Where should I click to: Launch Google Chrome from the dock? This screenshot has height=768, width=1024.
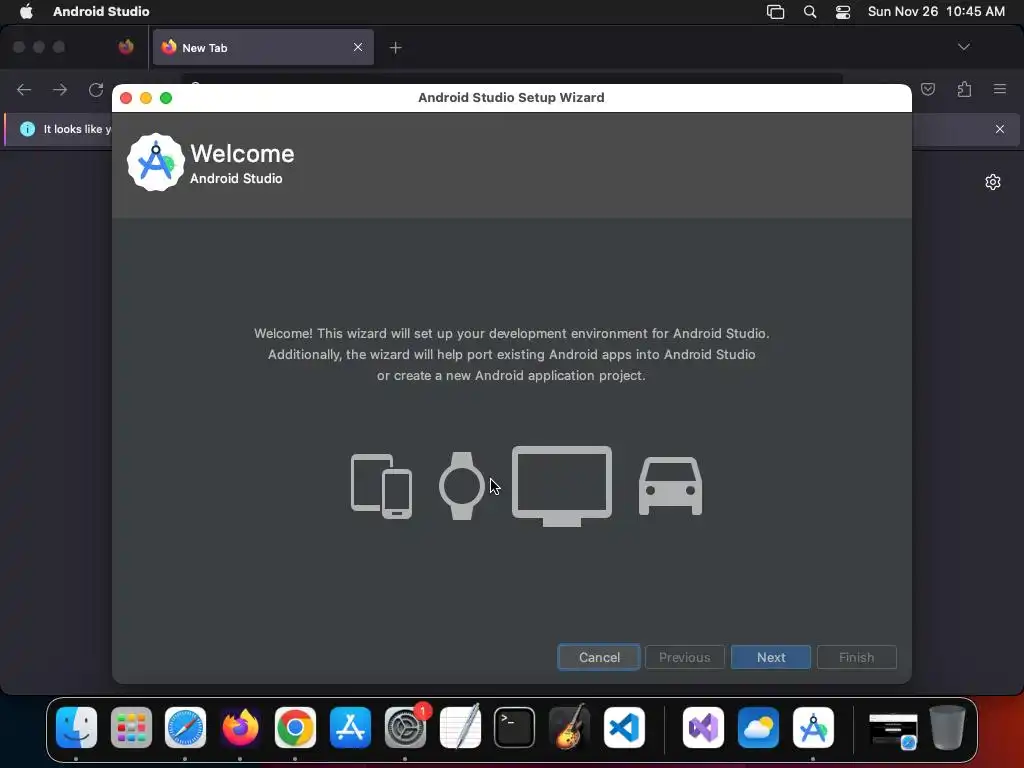295,728
